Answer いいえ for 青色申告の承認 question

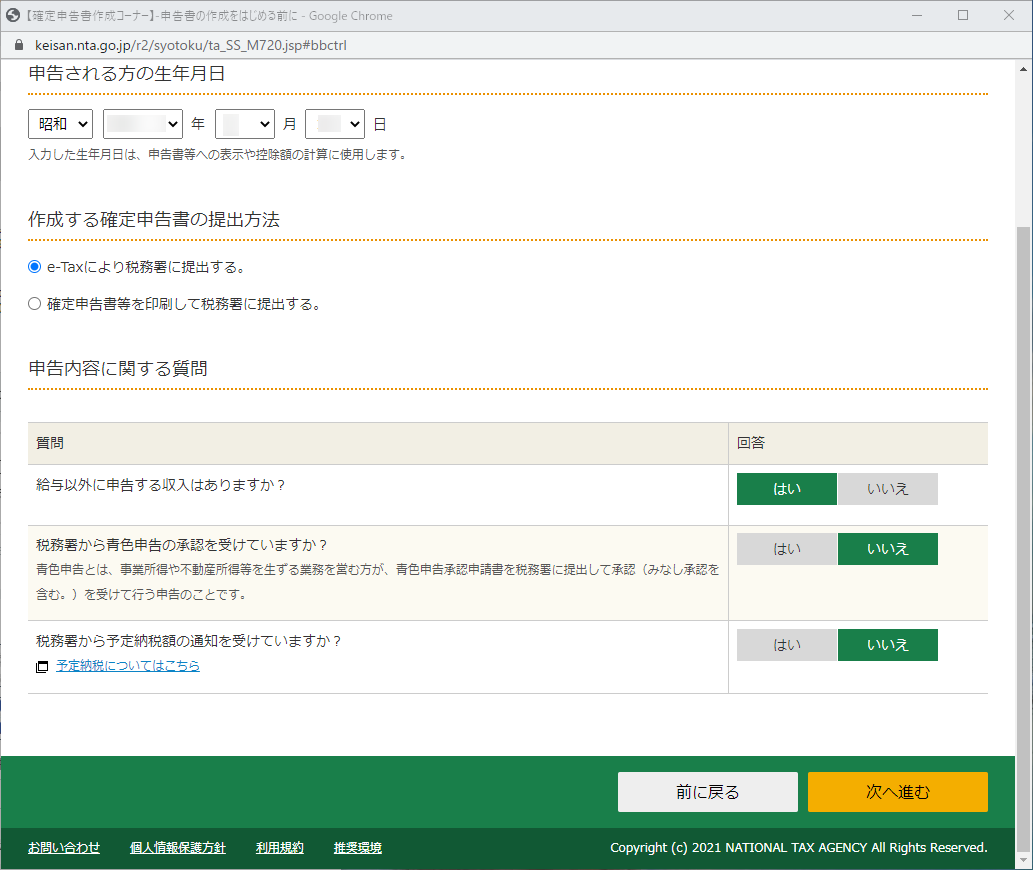coord(887,549)
